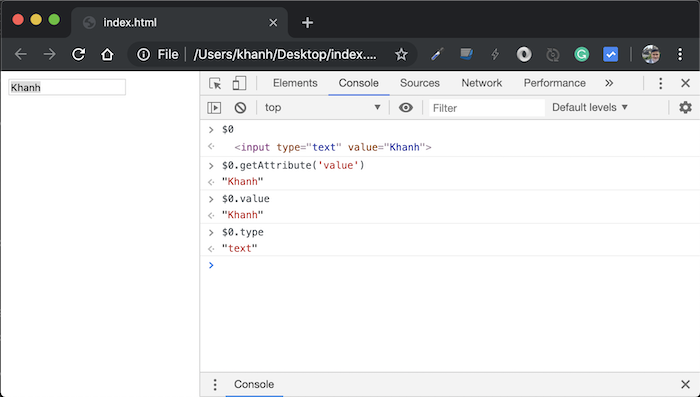
Task: Open console settings gear
Action: 685,107
